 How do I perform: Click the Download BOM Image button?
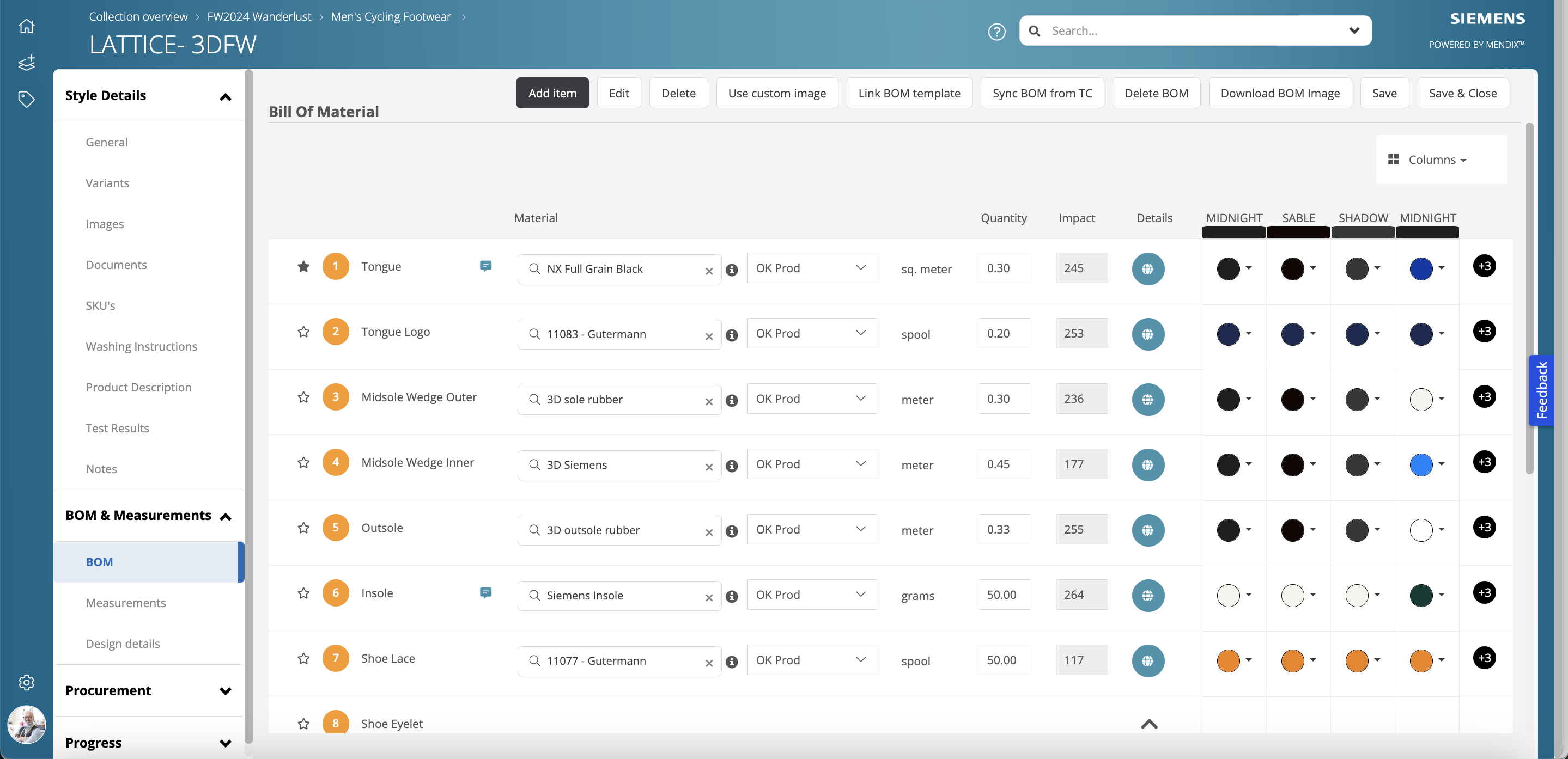1280,92
